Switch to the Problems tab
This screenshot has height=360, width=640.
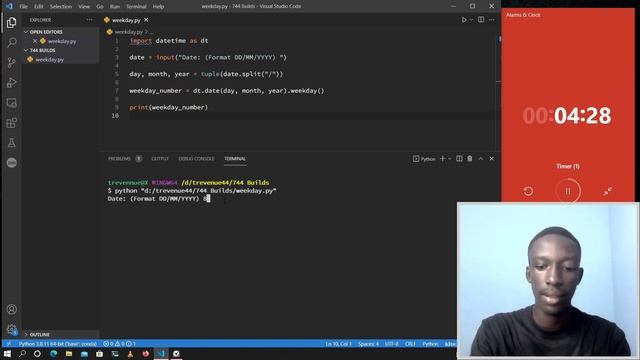[120, 158]
